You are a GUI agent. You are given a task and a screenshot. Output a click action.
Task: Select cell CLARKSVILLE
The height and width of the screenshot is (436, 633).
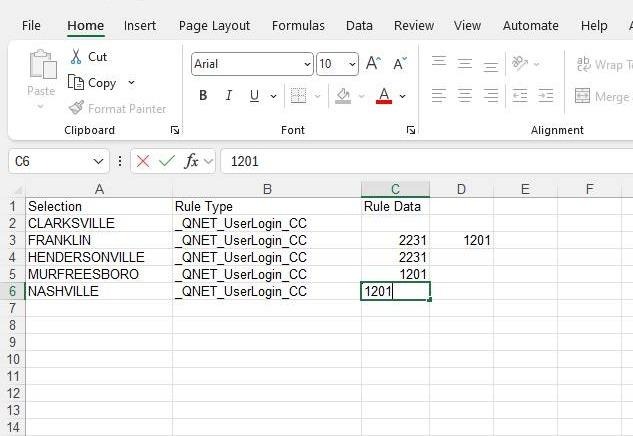pyautogui.click(x=99, y=223)
